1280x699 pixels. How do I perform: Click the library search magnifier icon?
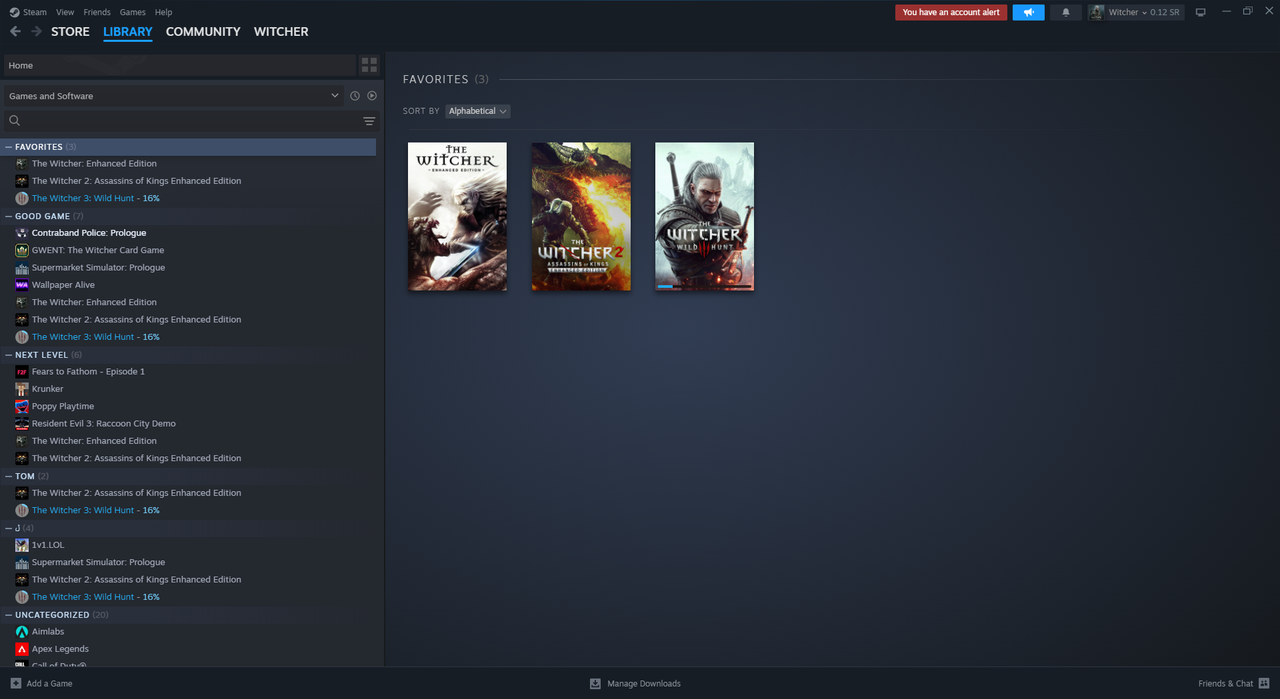pyautogui.click(x=15, y=121)
